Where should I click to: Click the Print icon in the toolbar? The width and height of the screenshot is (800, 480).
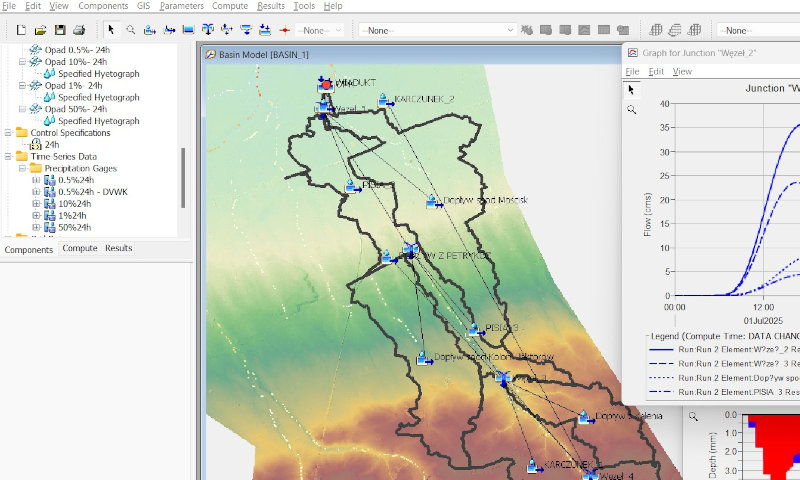click(79, 30)
